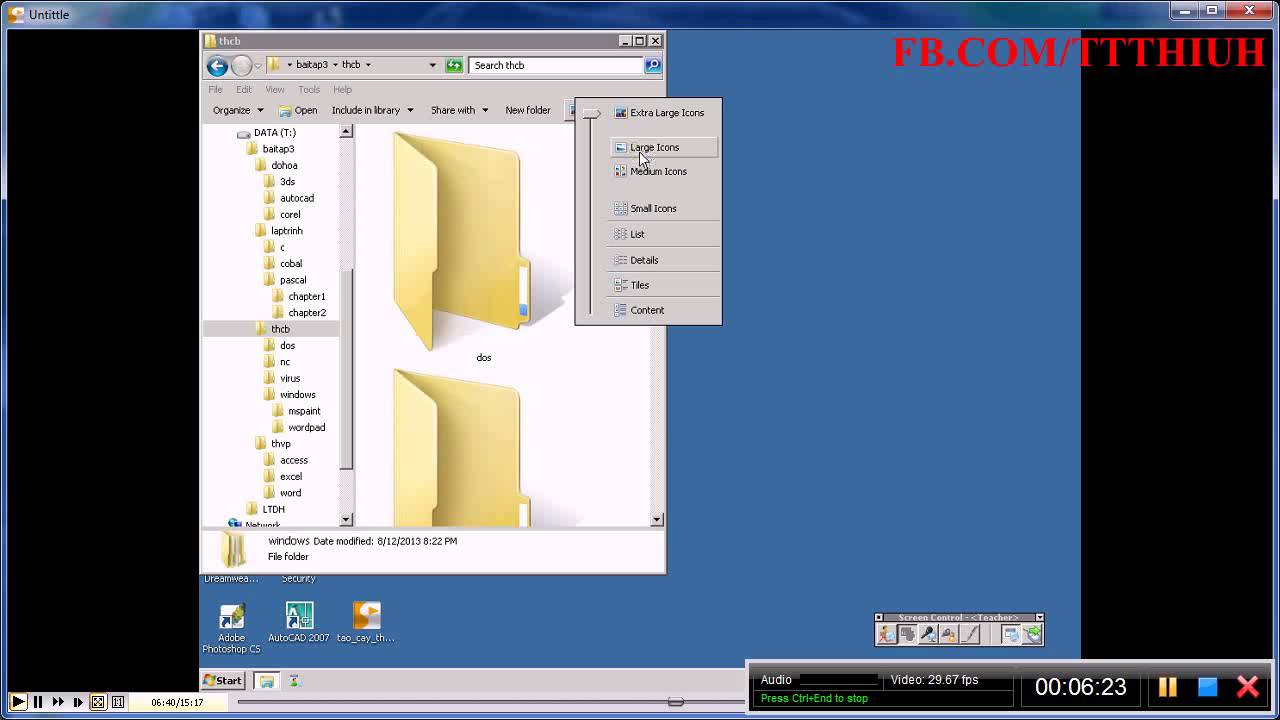Click the New folder button

(x=528, y=110)
